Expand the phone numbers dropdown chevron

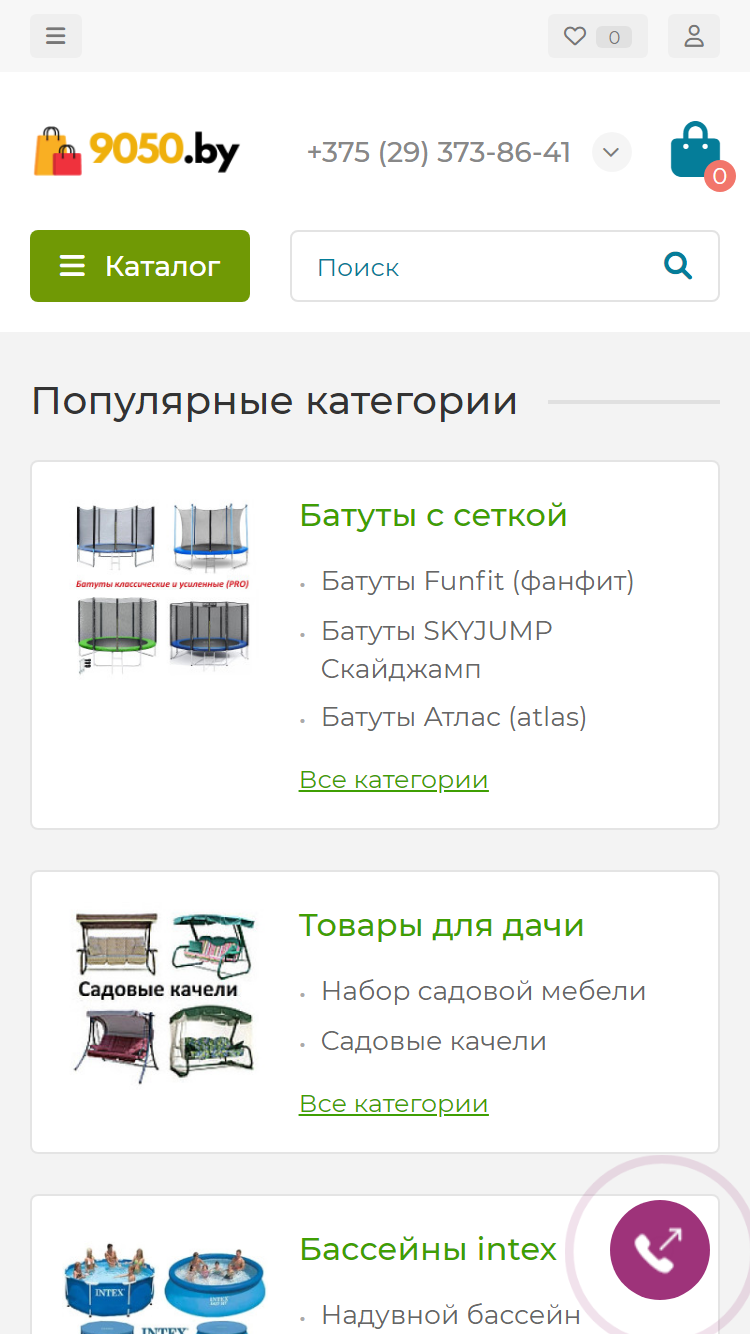612,152
